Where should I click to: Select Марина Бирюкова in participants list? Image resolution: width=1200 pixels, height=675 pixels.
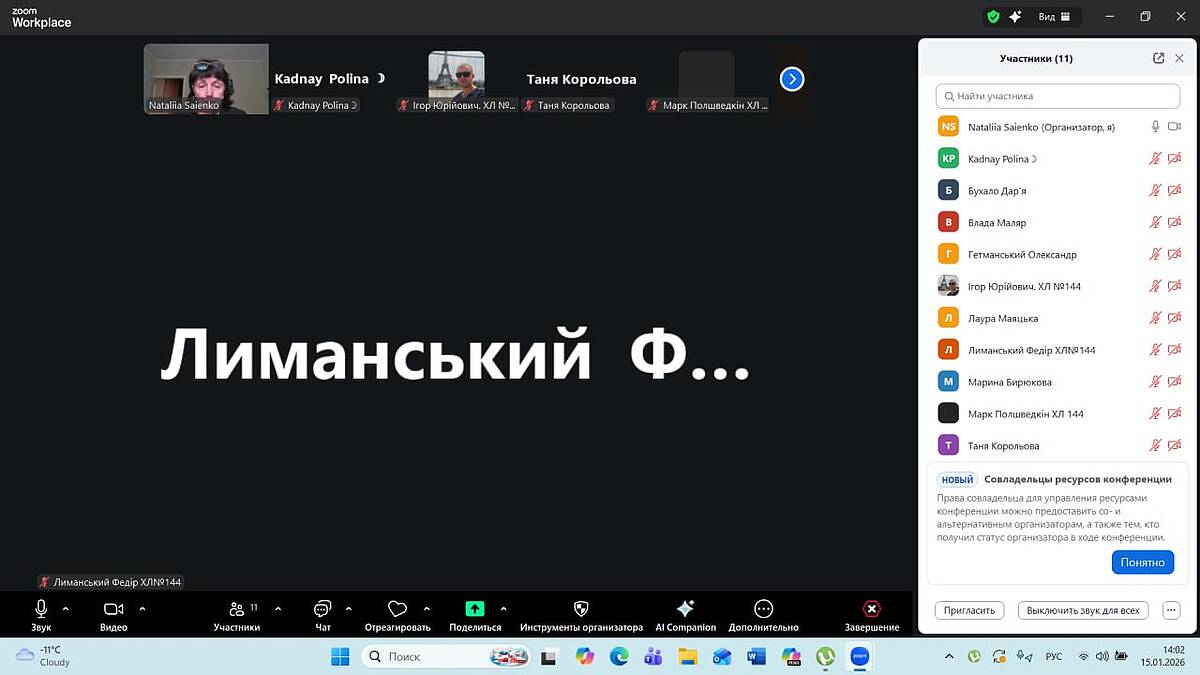(1009, 382)
